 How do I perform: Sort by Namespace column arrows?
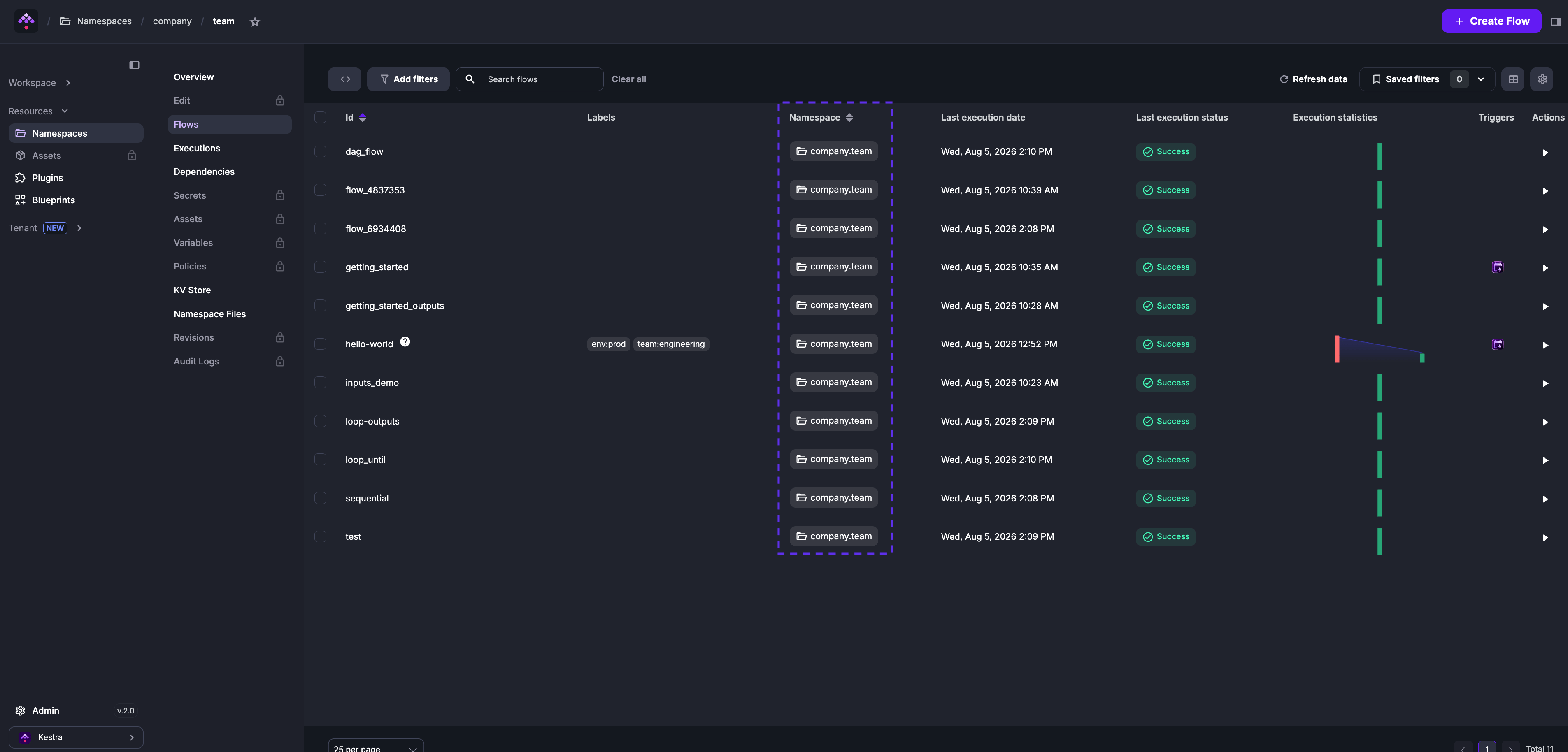(x=849, y=117)
